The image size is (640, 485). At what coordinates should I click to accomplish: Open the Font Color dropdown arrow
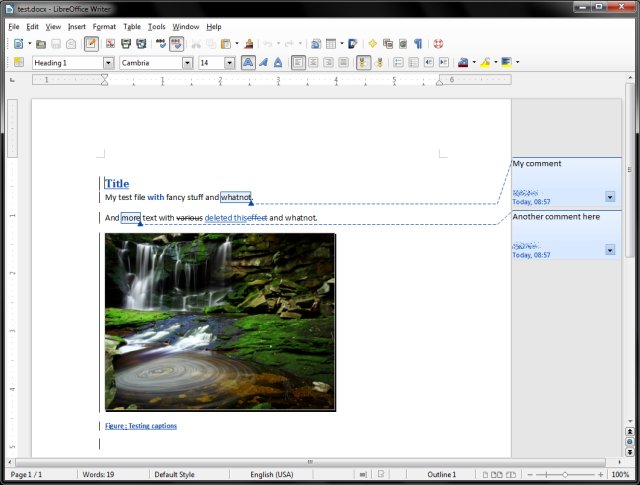point(474,62)
